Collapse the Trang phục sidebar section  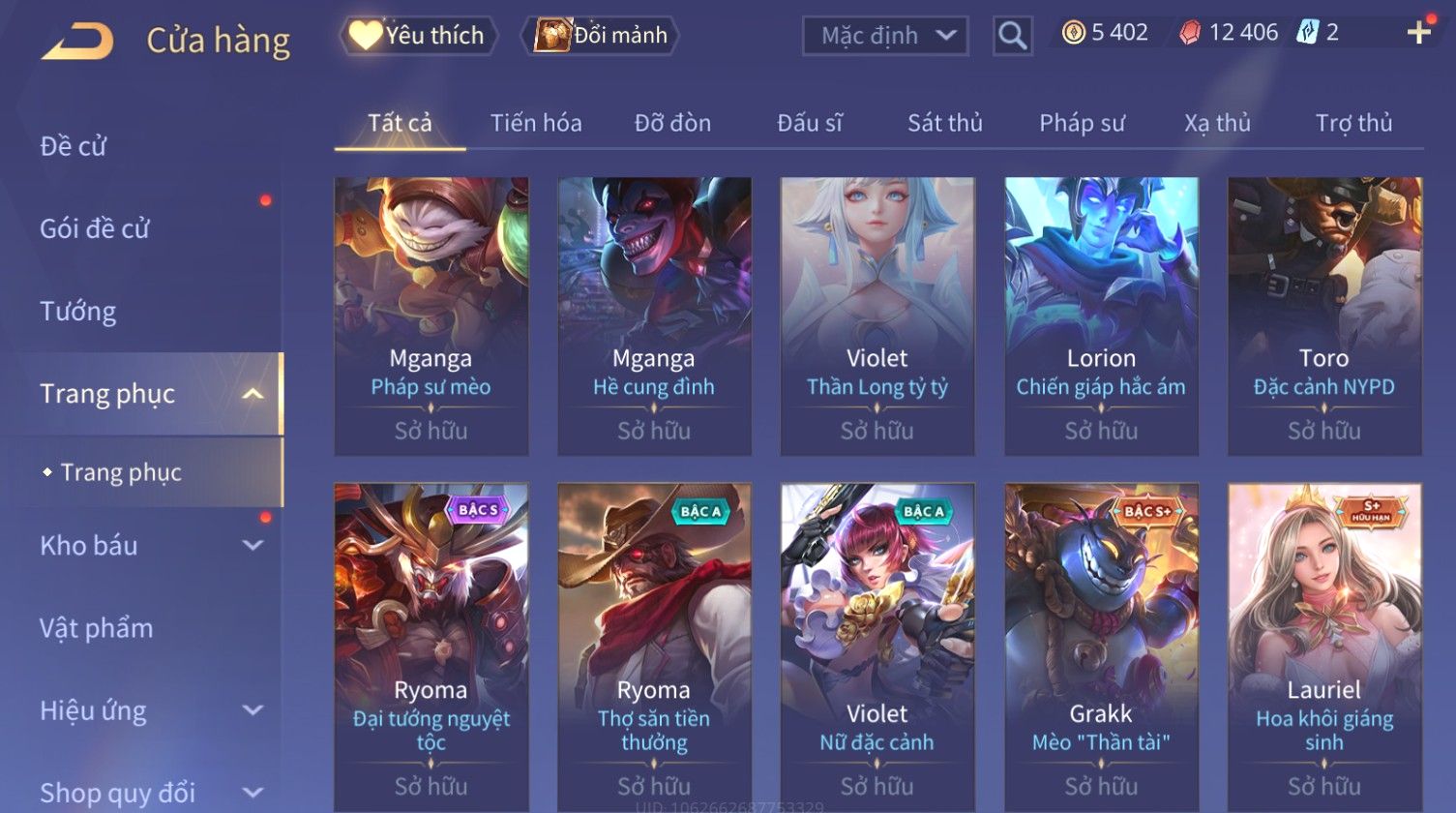coord(253,394)
